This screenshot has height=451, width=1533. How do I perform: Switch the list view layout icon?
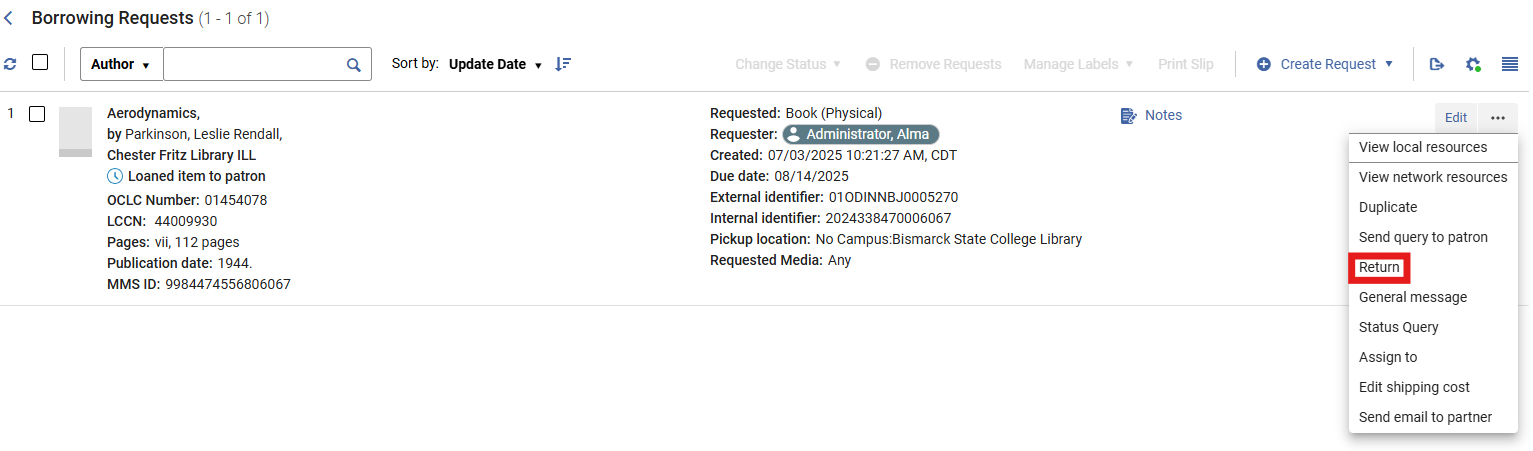coord(1510,64)
